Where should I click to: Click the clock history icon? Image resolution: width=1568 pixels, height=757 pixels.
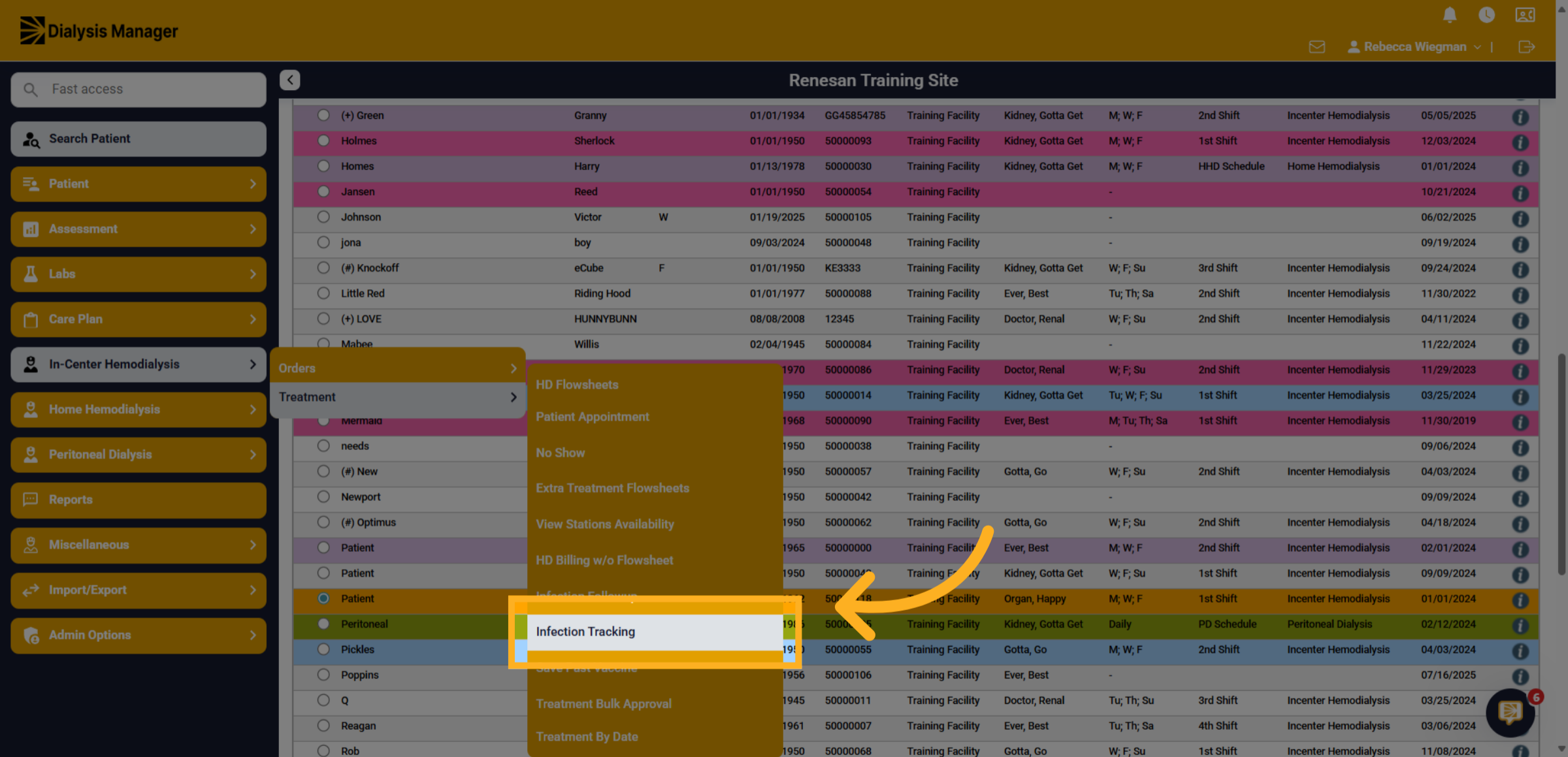click(x=1486, y=15)
